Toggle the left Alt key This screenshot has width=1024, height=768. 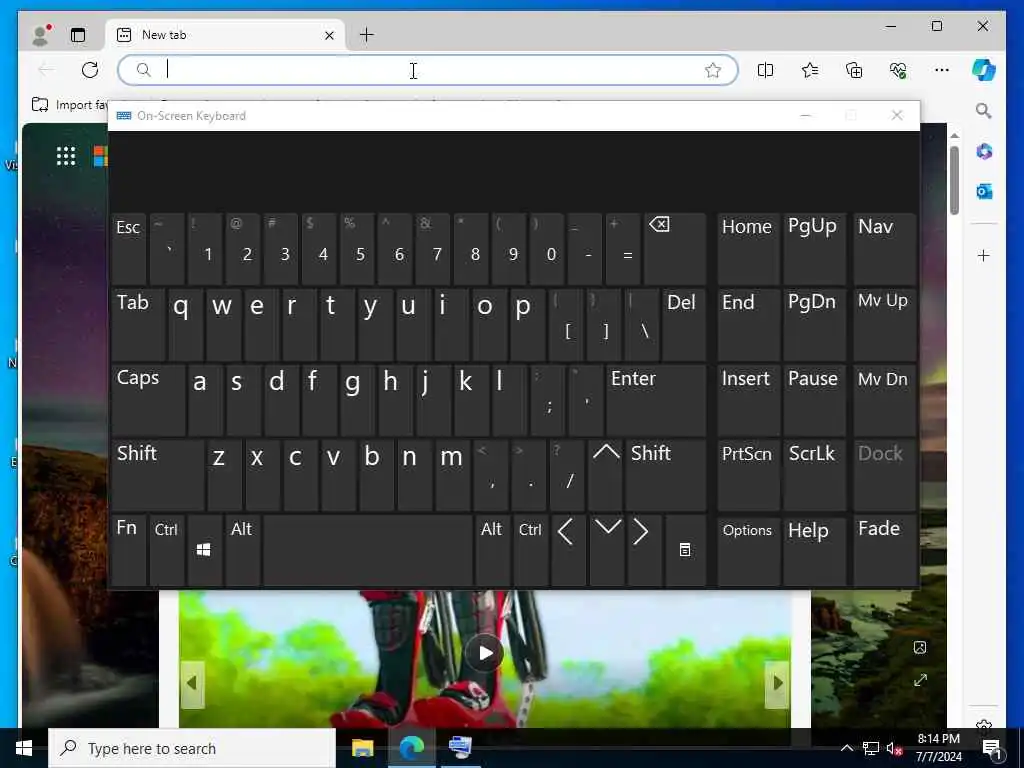point(242,550)
